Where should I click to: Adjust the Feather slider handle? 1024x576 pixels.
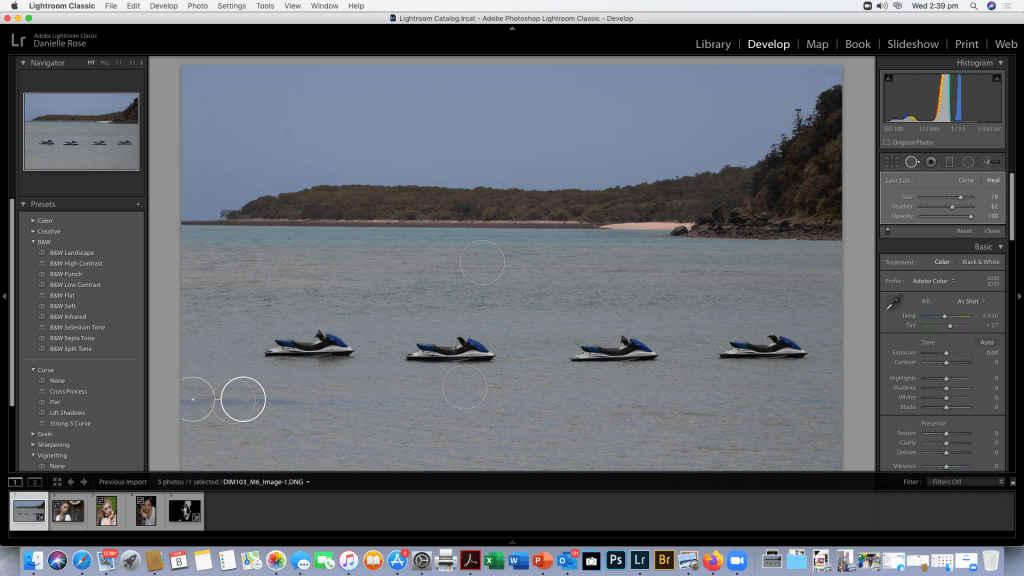952,206
